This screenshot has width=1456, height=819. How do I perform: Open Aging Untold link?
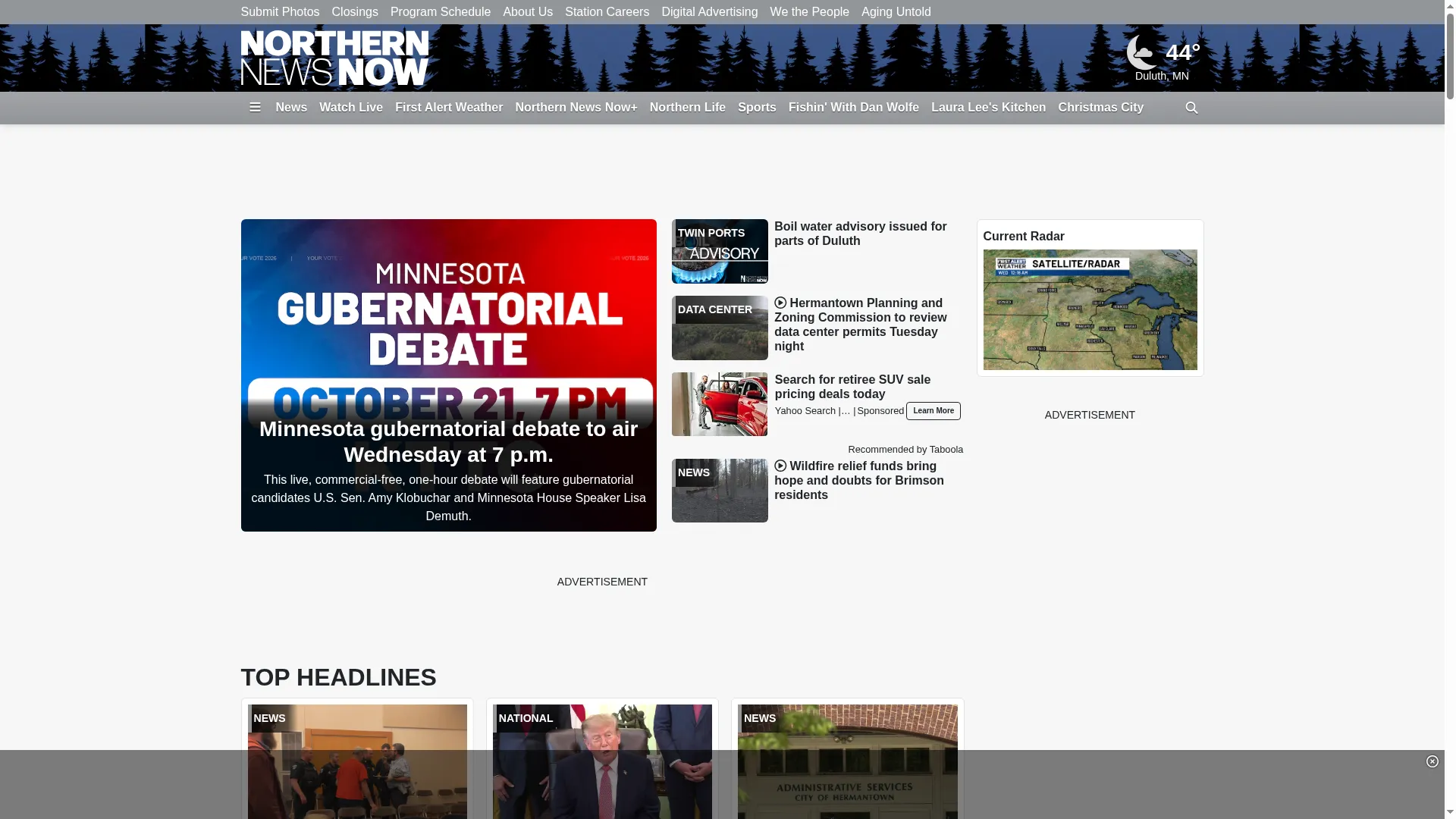[896, 12]
